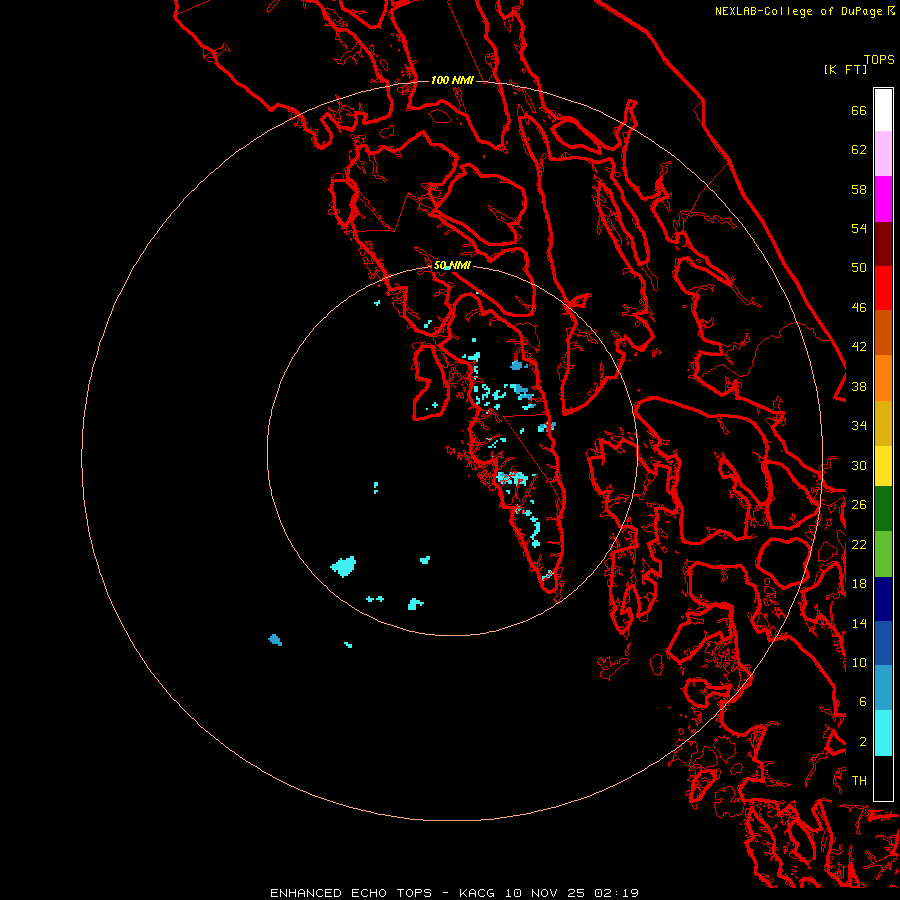Click the 'TOPS' legend title
The height and width of the screenshot is (900, 900).
(879, 60)
